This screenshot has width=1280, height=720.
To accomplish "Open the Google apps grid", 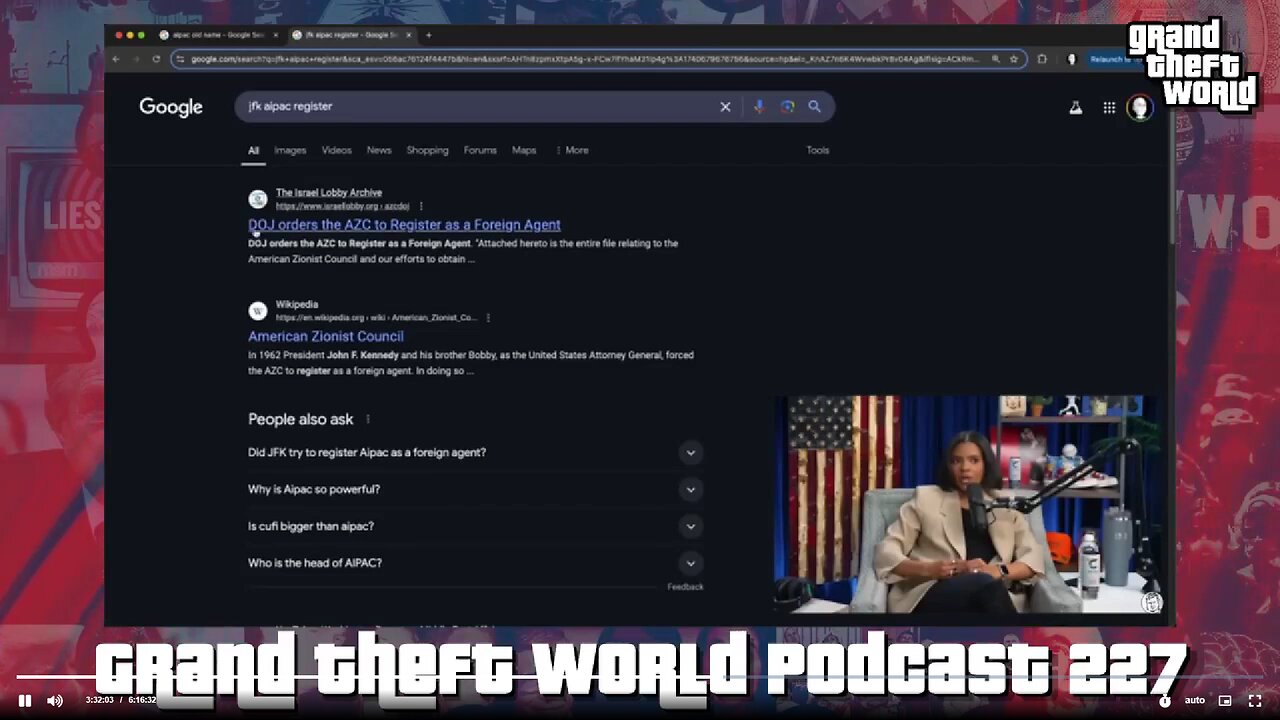I will pyautogui.click(x=1109, y=108).
